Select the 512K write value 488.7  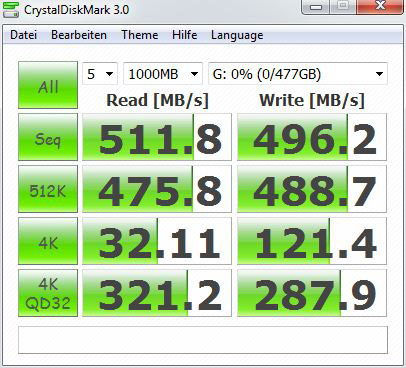click(312, 189)
